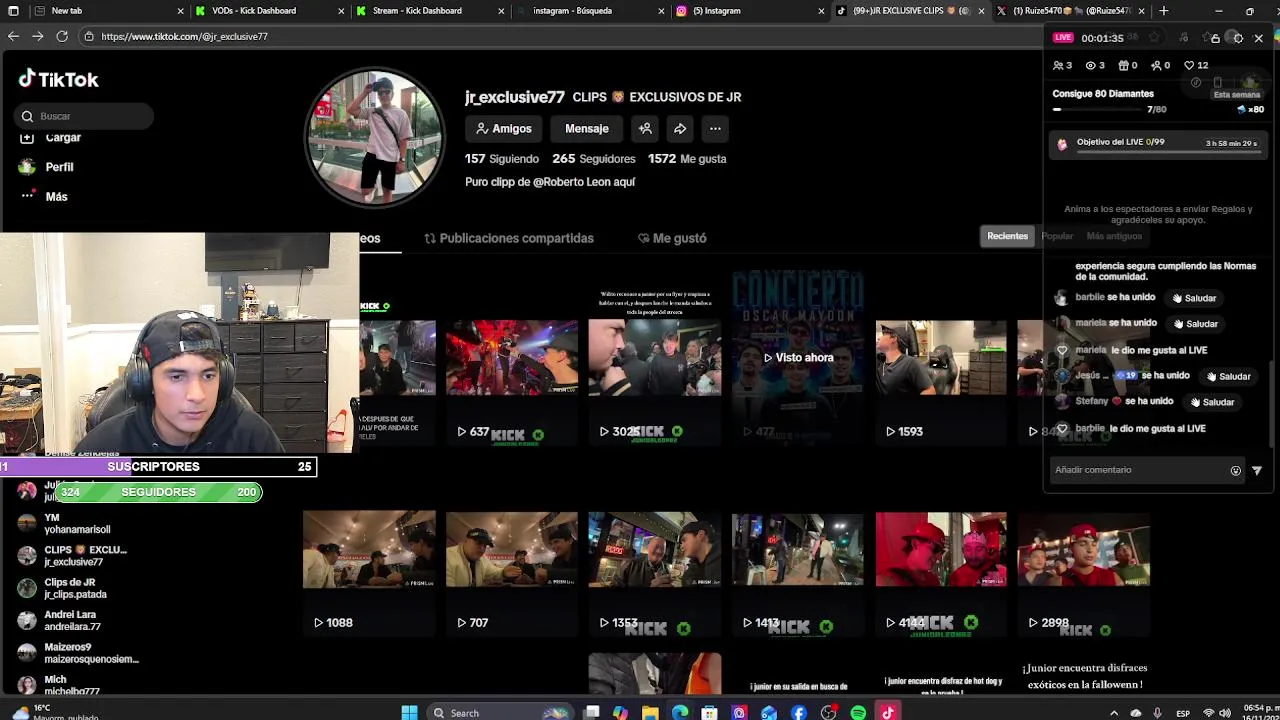Open the 157 Siguiendo list
This screenshot has width=1280, height=720.
coord(502,159)
